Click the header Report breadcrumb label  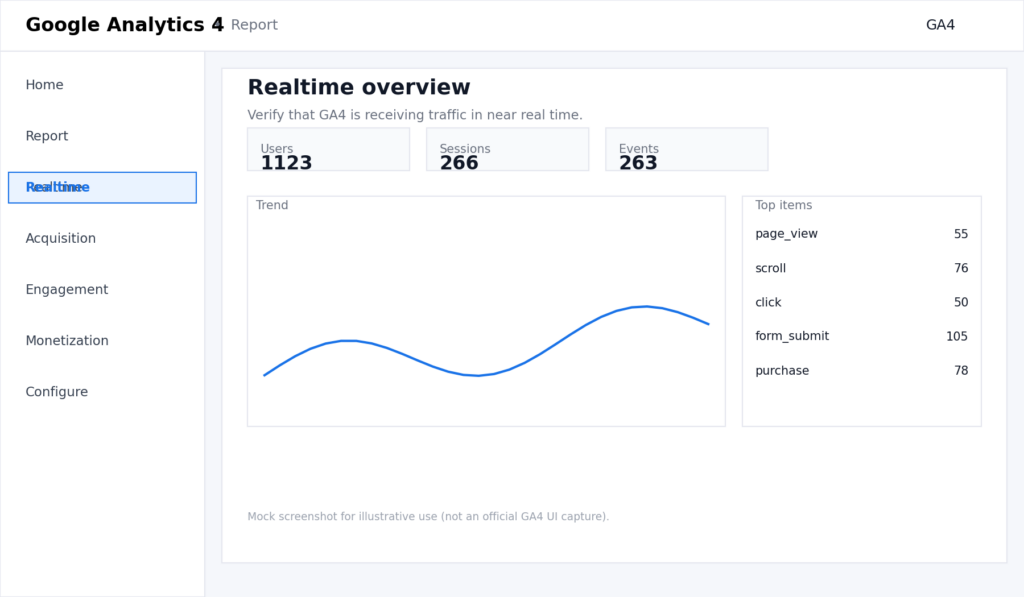coord(254,25)
